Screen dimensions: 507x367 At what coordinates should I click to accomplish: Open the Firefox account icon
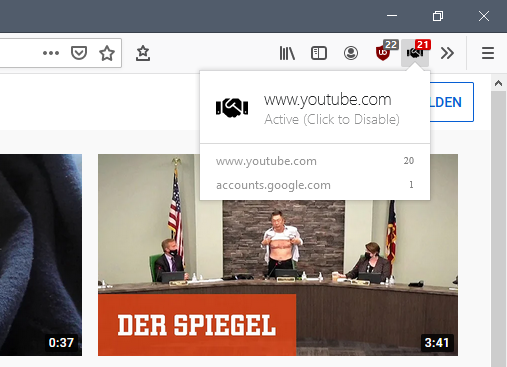coord(351,53)
